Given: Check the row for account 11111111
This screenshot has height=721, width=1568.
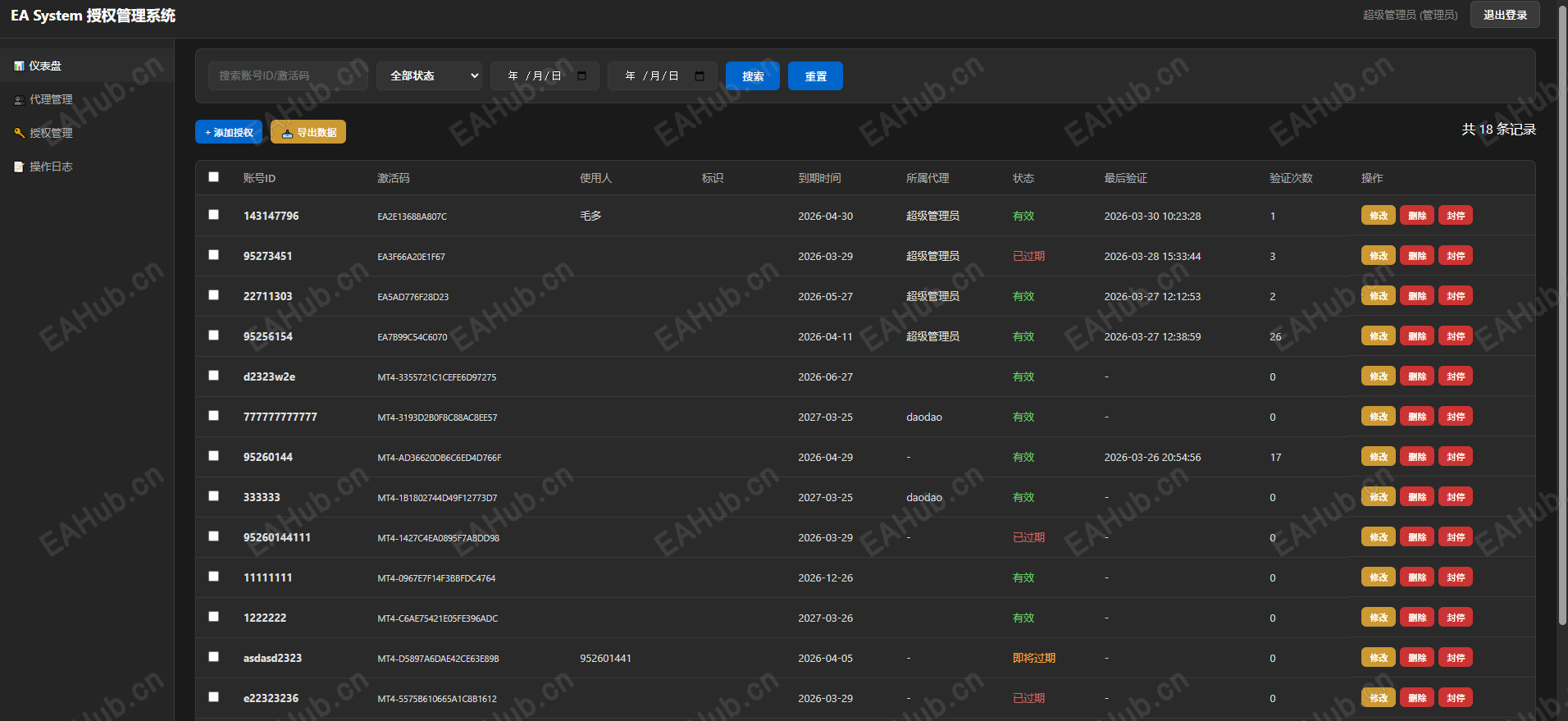Looking at the screenshot, I should (214, 576).
